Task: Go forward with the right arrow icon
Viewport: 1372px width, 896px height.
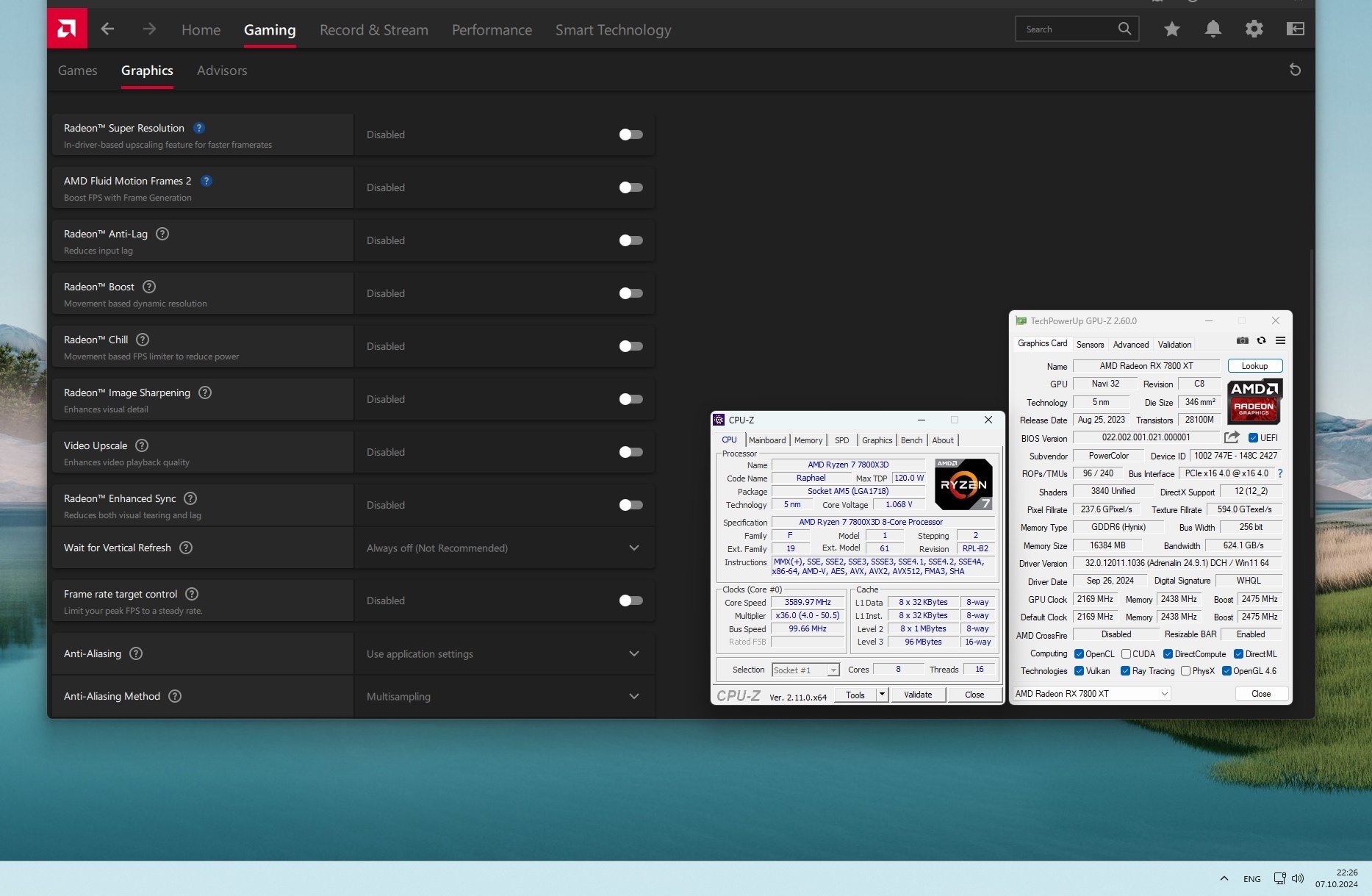Action: coord(149,29)
